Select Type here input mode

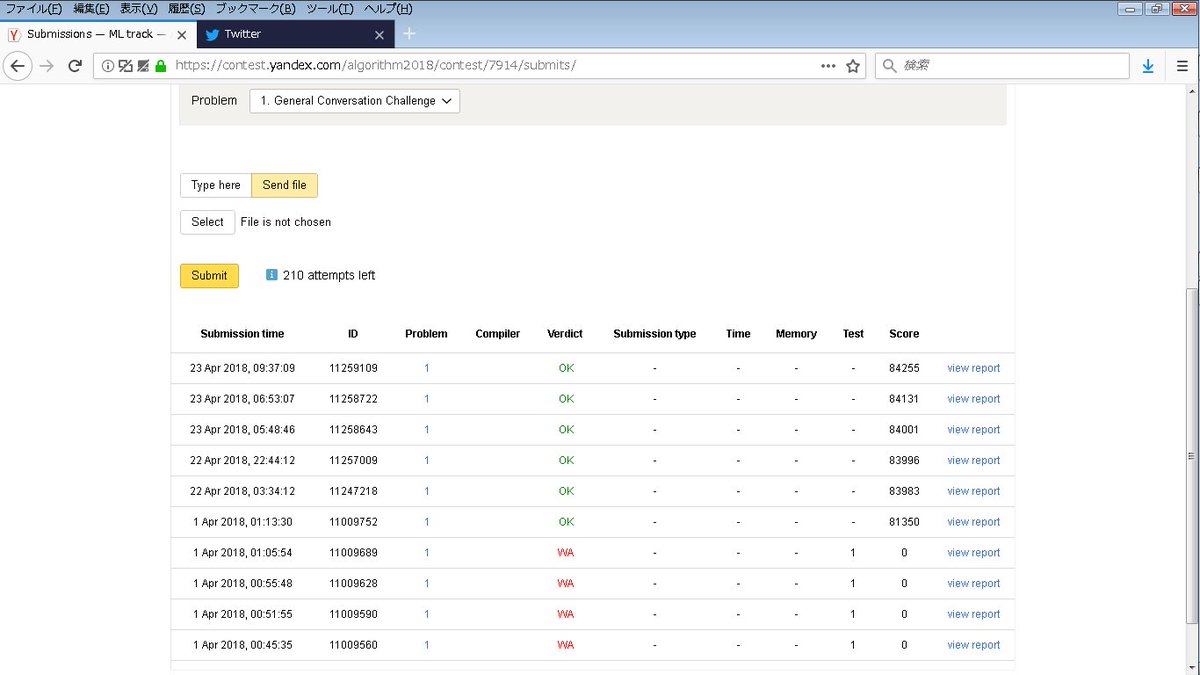[216, 185]
